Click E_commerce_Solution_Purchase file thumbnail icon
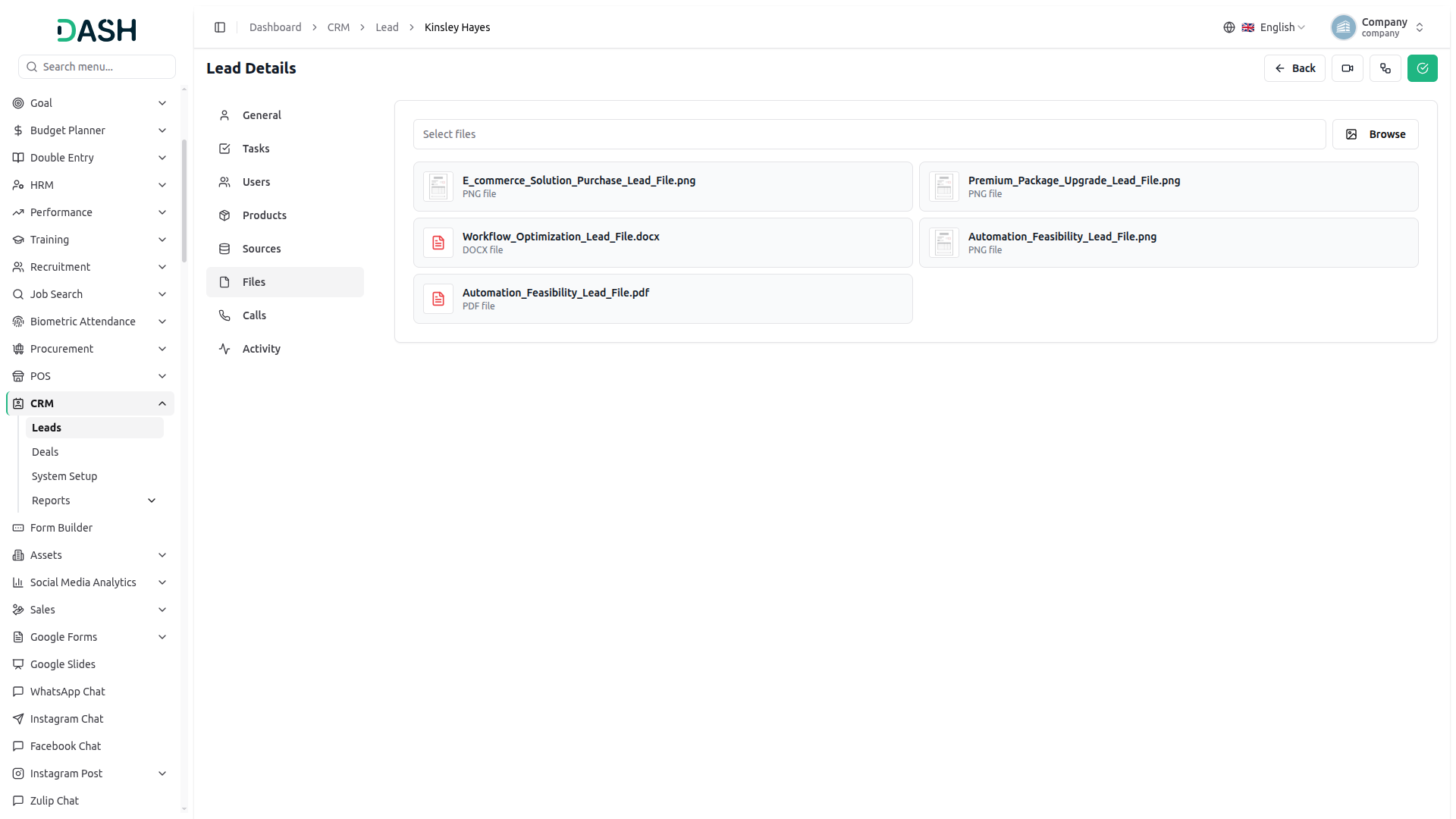This screenshot has width=1456, height=819. click(438, 187)
